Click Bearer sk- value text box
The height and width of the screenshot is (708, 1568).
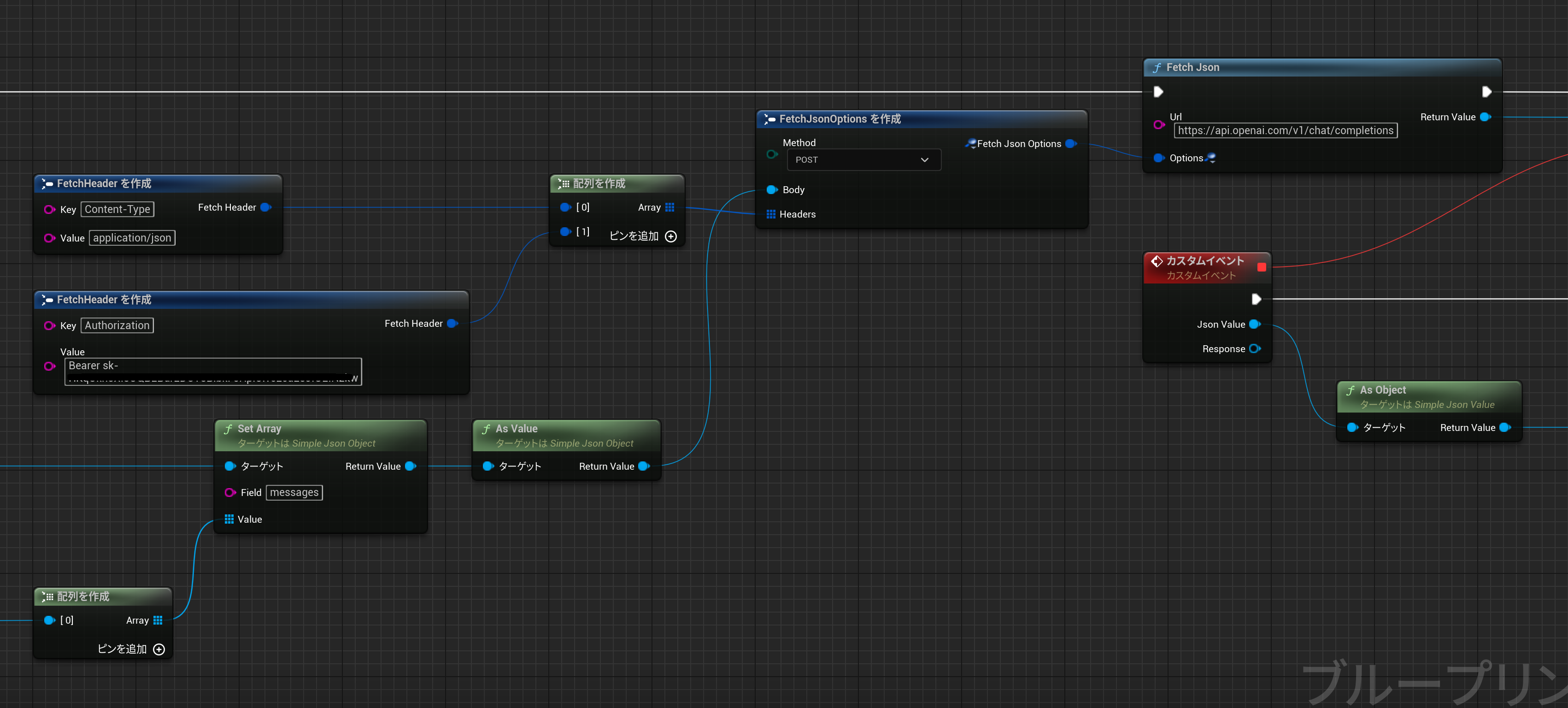[x=213, y=372]
